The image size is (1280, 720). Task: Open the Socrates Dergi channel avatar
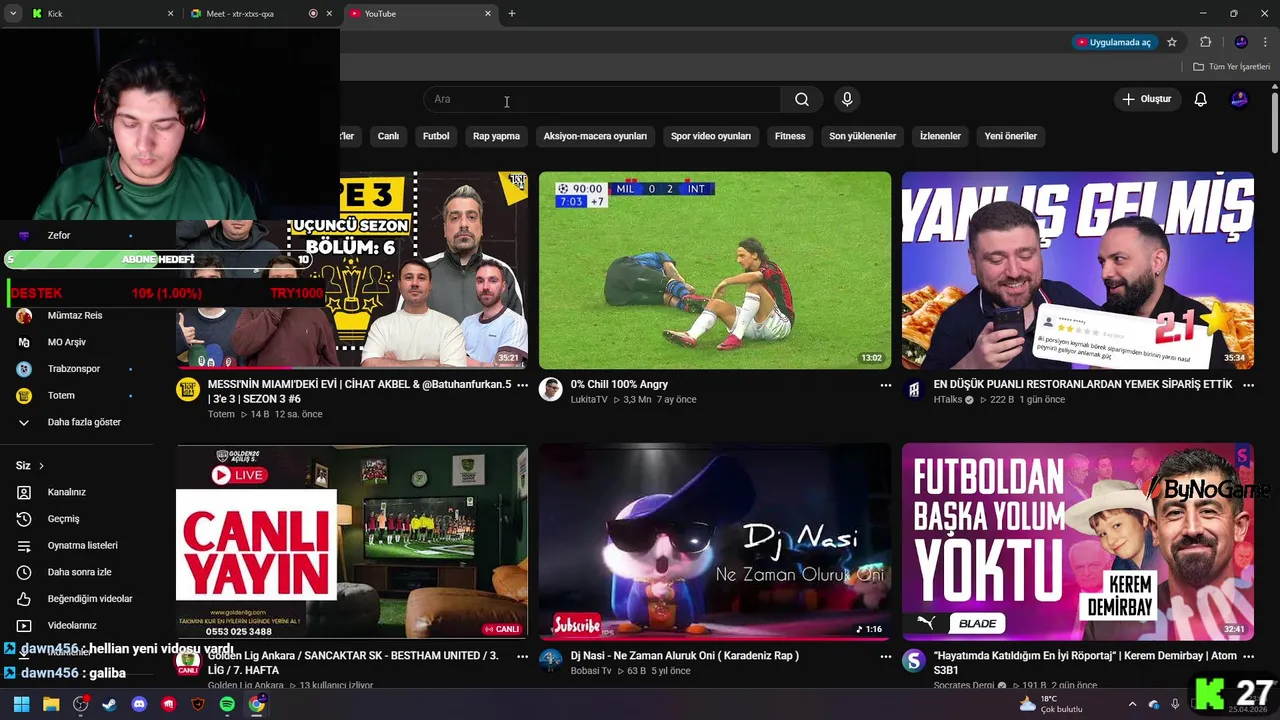[x=913, y=661]
